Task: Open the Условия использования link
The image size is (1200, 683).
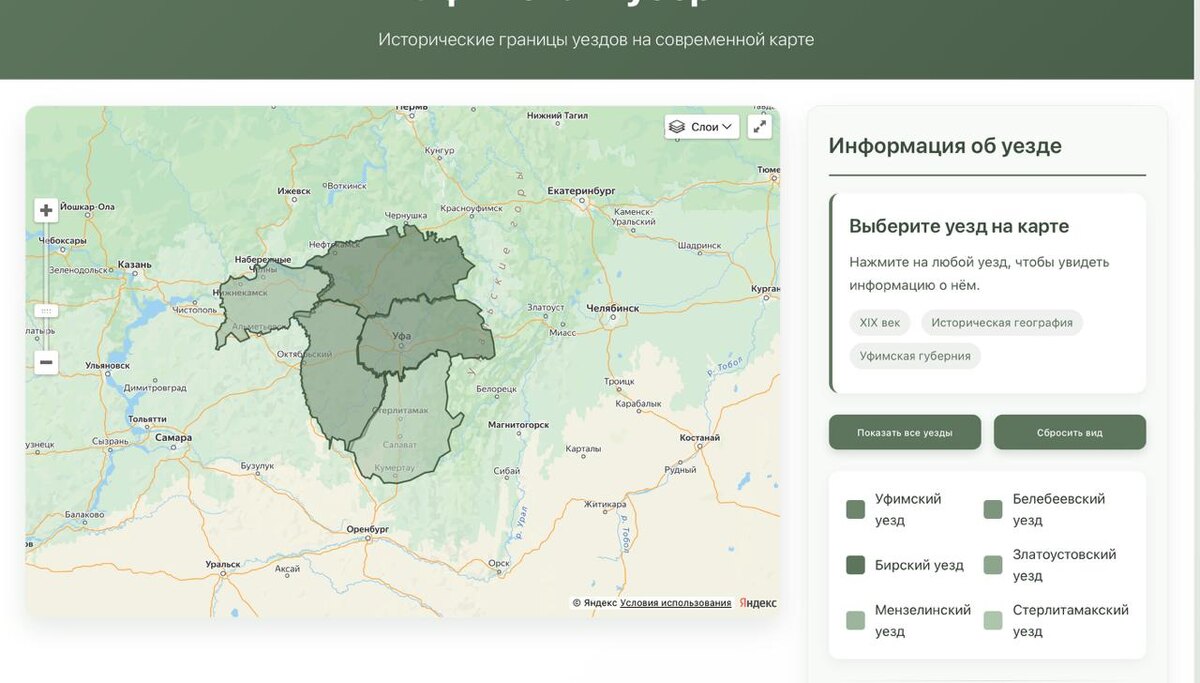Action: click(x=676, y=603)
